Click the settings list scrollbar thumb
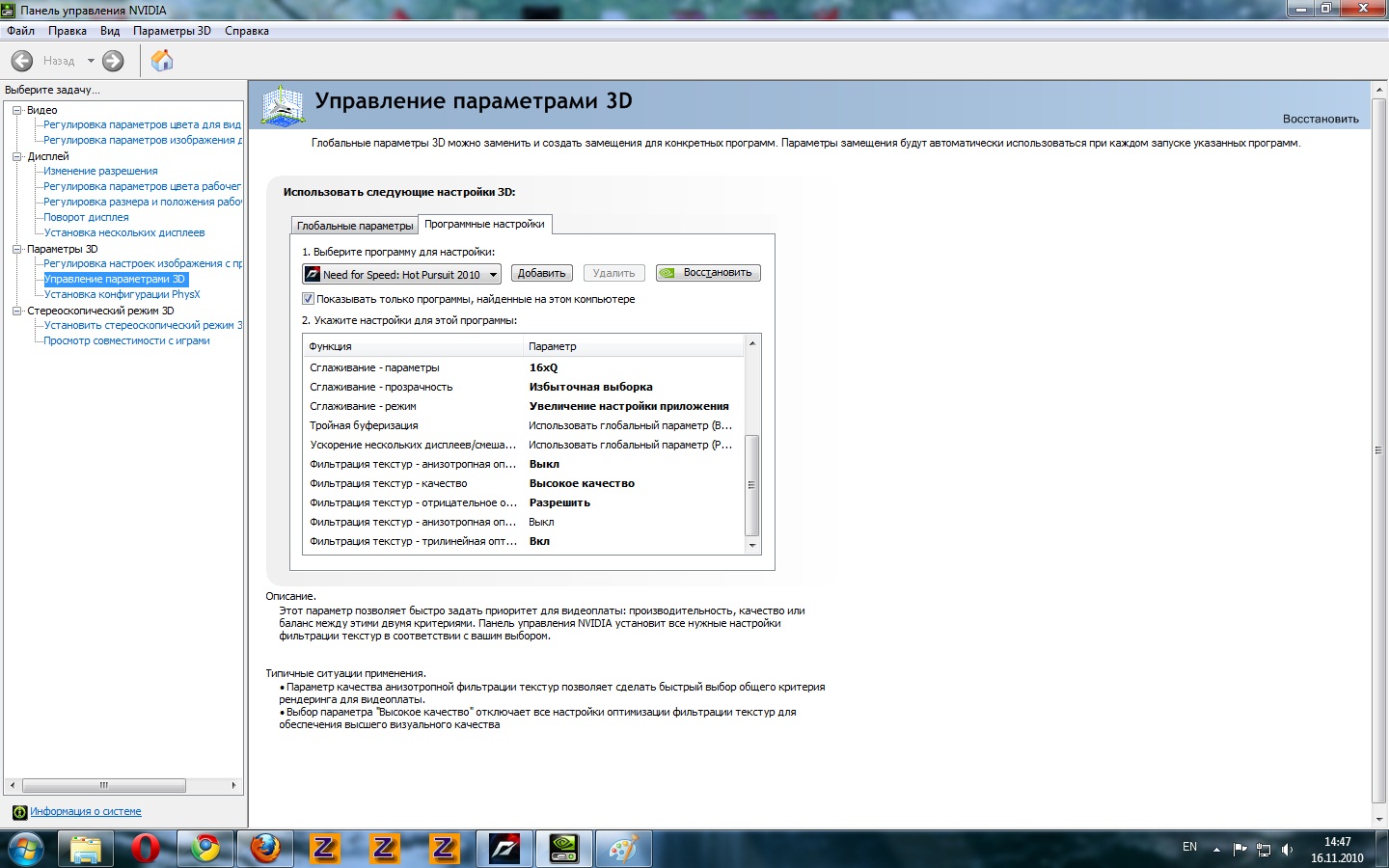 coord(752,485)
